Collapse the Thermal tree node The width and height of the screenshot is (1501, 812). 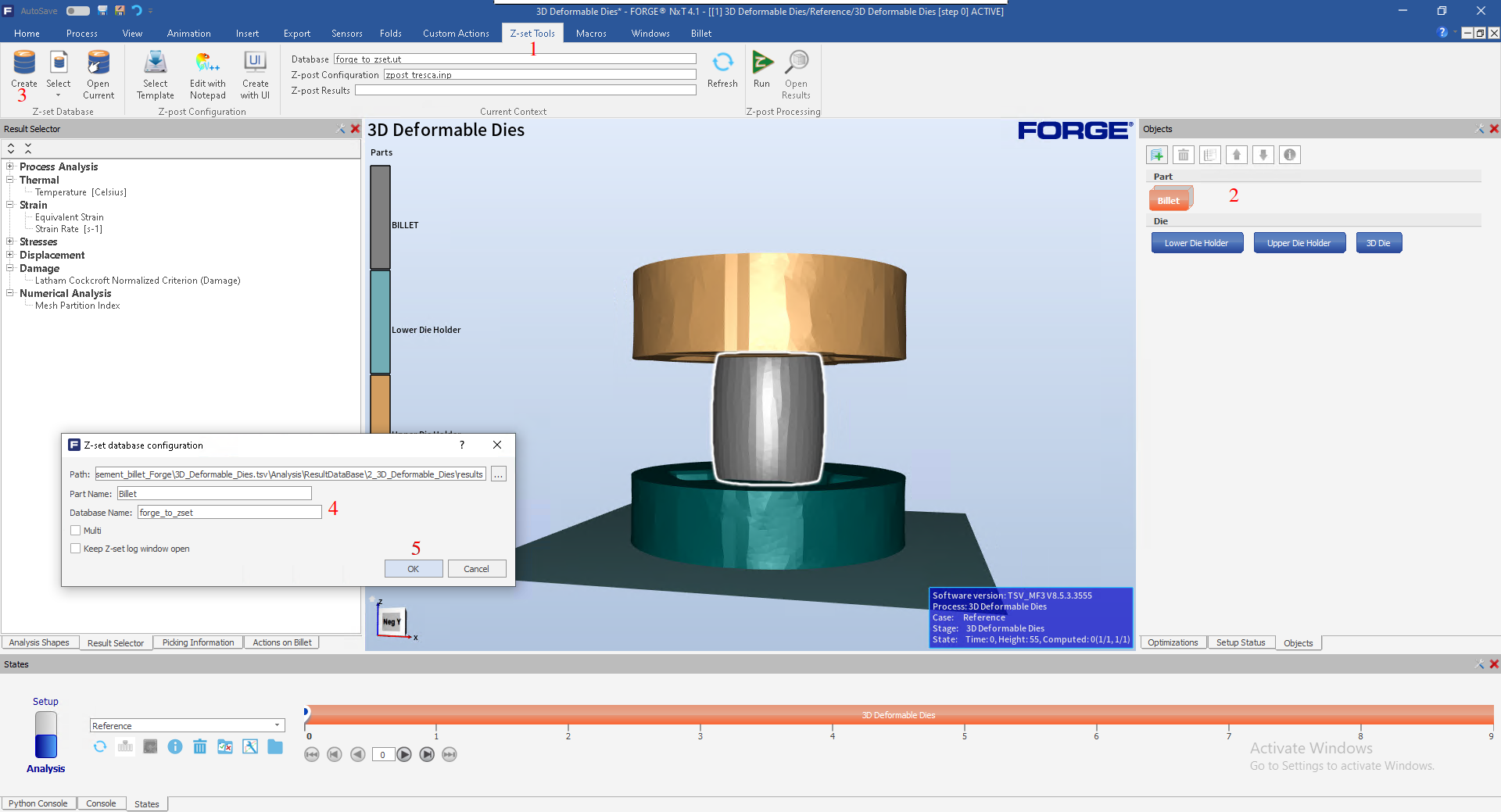coord(10,180)
